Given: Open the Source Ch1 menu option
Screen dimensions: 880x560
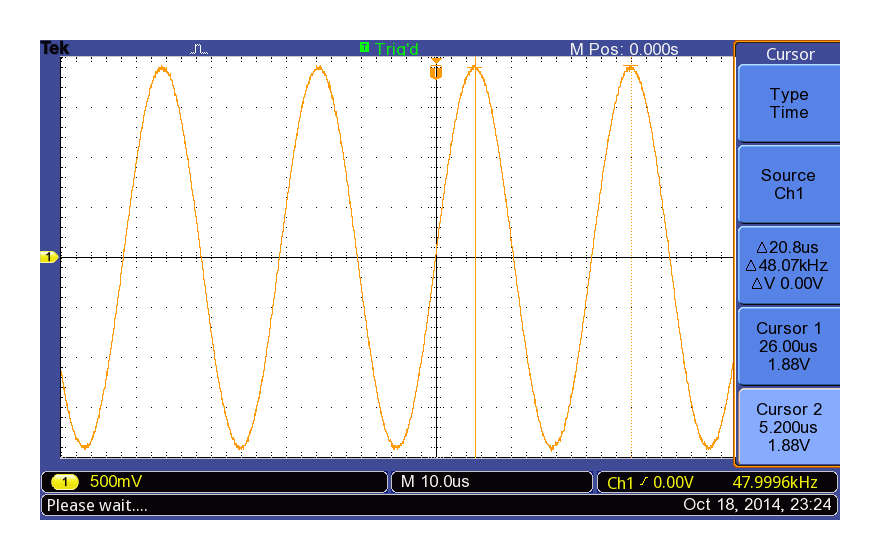Looking at the screenshot, I should click(x=789, y=184).
